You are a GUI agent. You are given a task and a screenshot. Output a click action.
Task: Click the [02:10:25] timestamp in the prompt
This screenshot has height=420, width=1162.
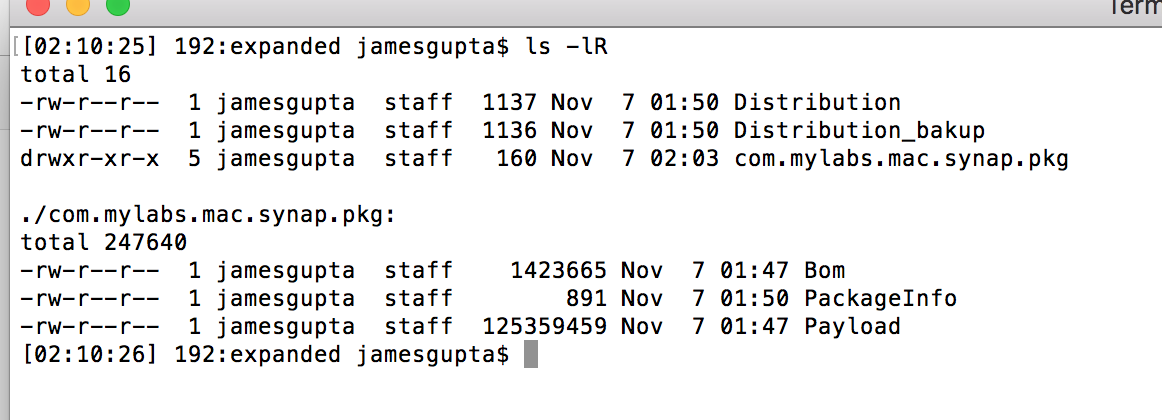(x=90, y=47)
